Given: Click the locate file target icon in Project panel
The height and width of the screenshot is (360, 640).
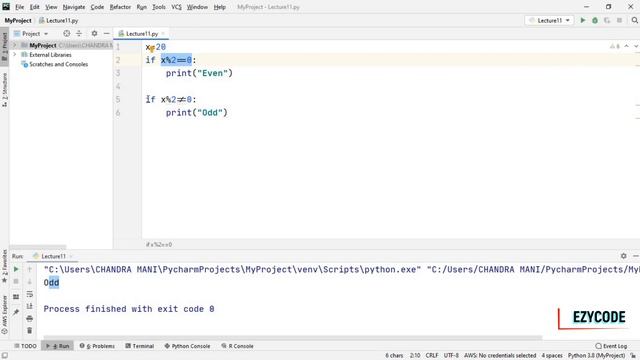Looking at the screenshot, I should [x=67, y=33].
